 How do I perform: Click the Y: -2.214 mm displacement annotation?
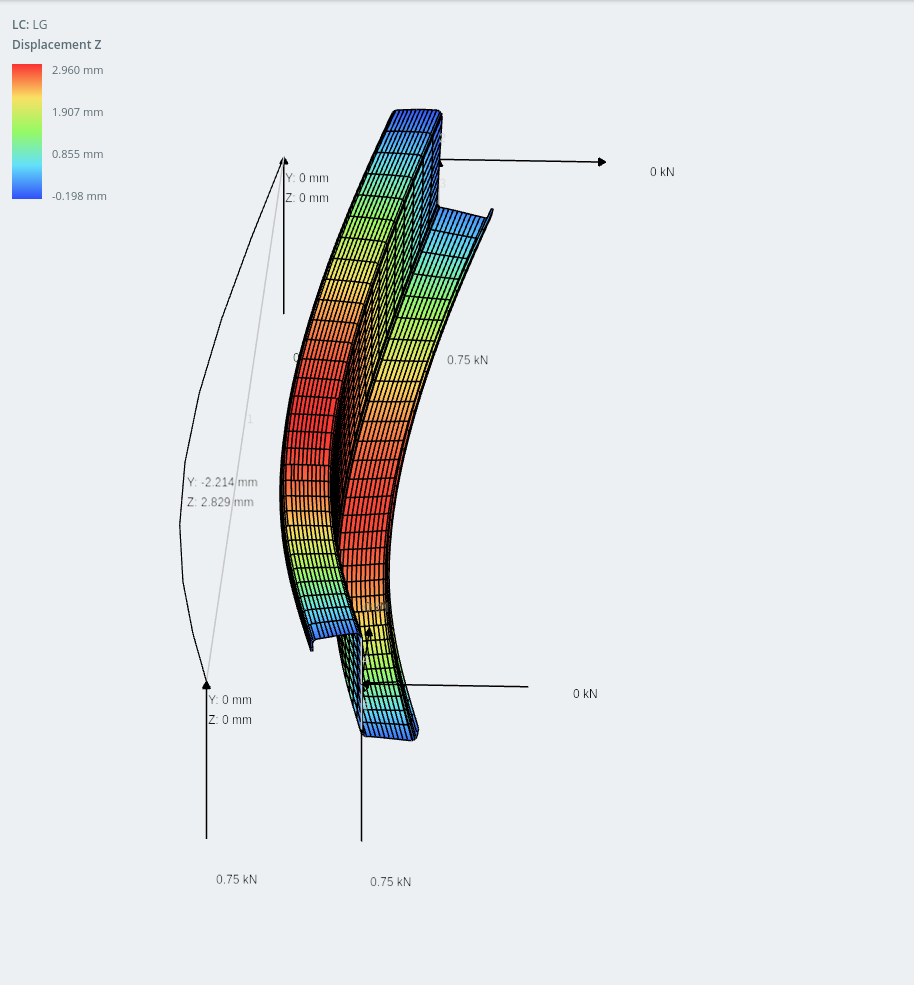click(x=222, y=482)
